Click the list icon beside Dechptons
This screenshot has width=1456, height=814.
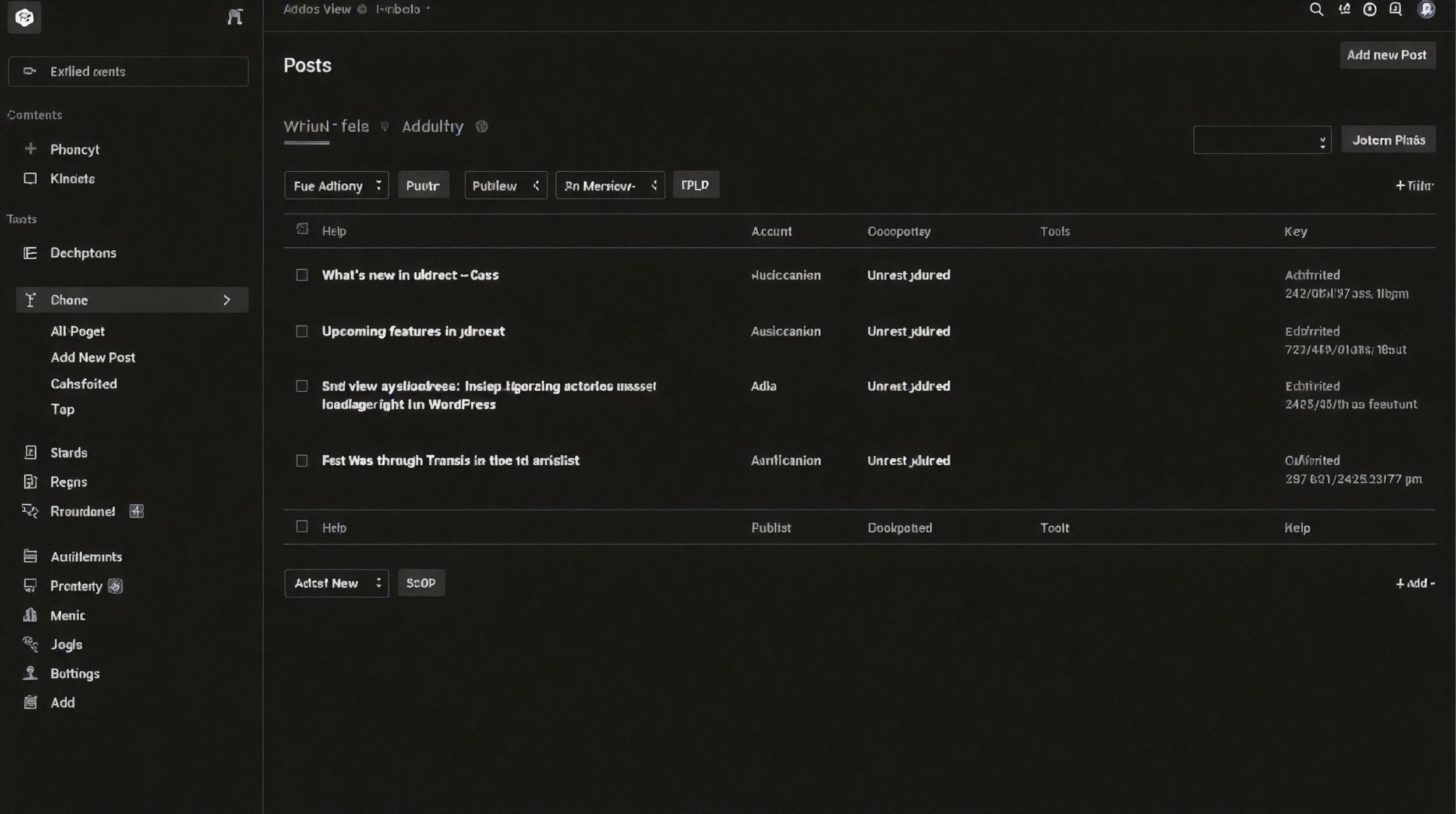(30, 253)
